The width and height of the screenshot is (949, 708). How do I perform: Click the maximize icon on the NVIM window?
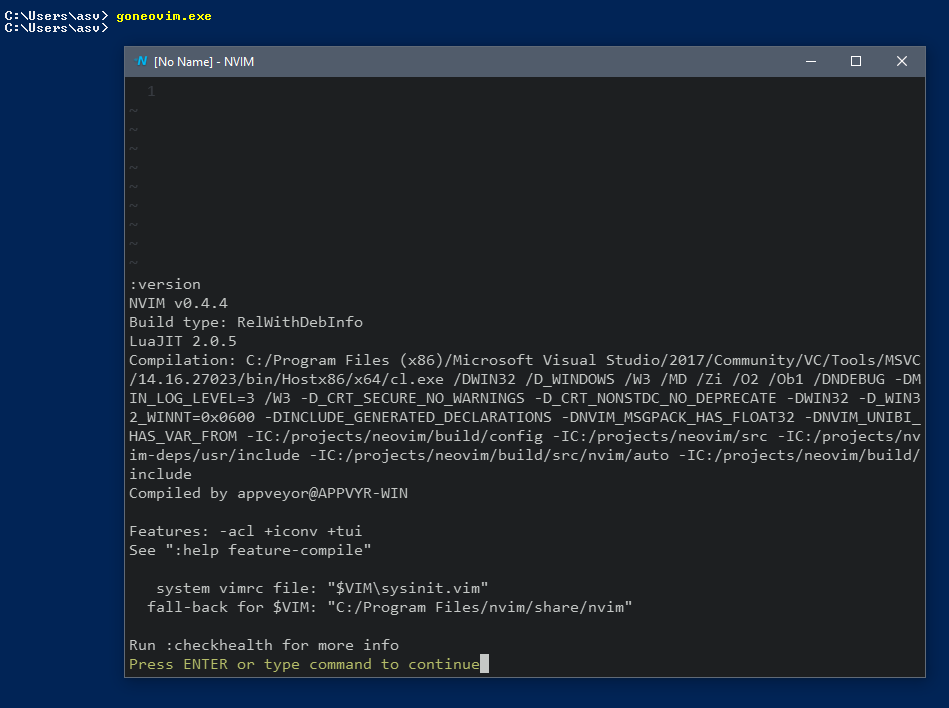(x=856, y=61)
